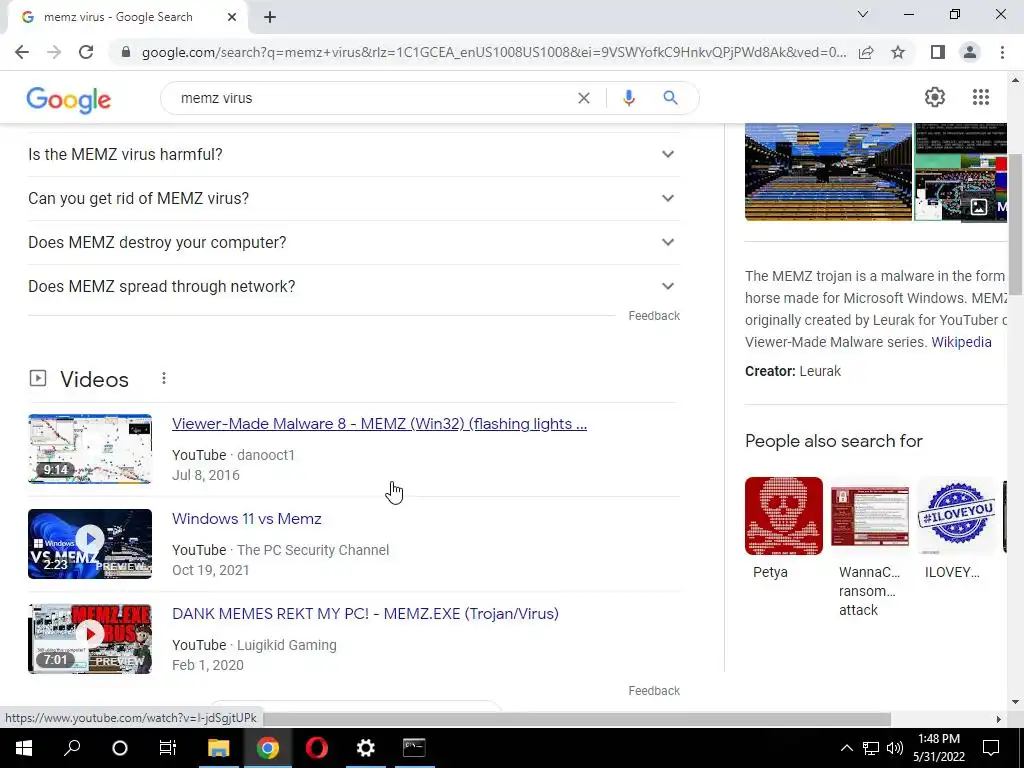Play the 2:23 Windows vs MEMZ thumbnail
This screenshot has height=768, width=1024.
point(90,544)
